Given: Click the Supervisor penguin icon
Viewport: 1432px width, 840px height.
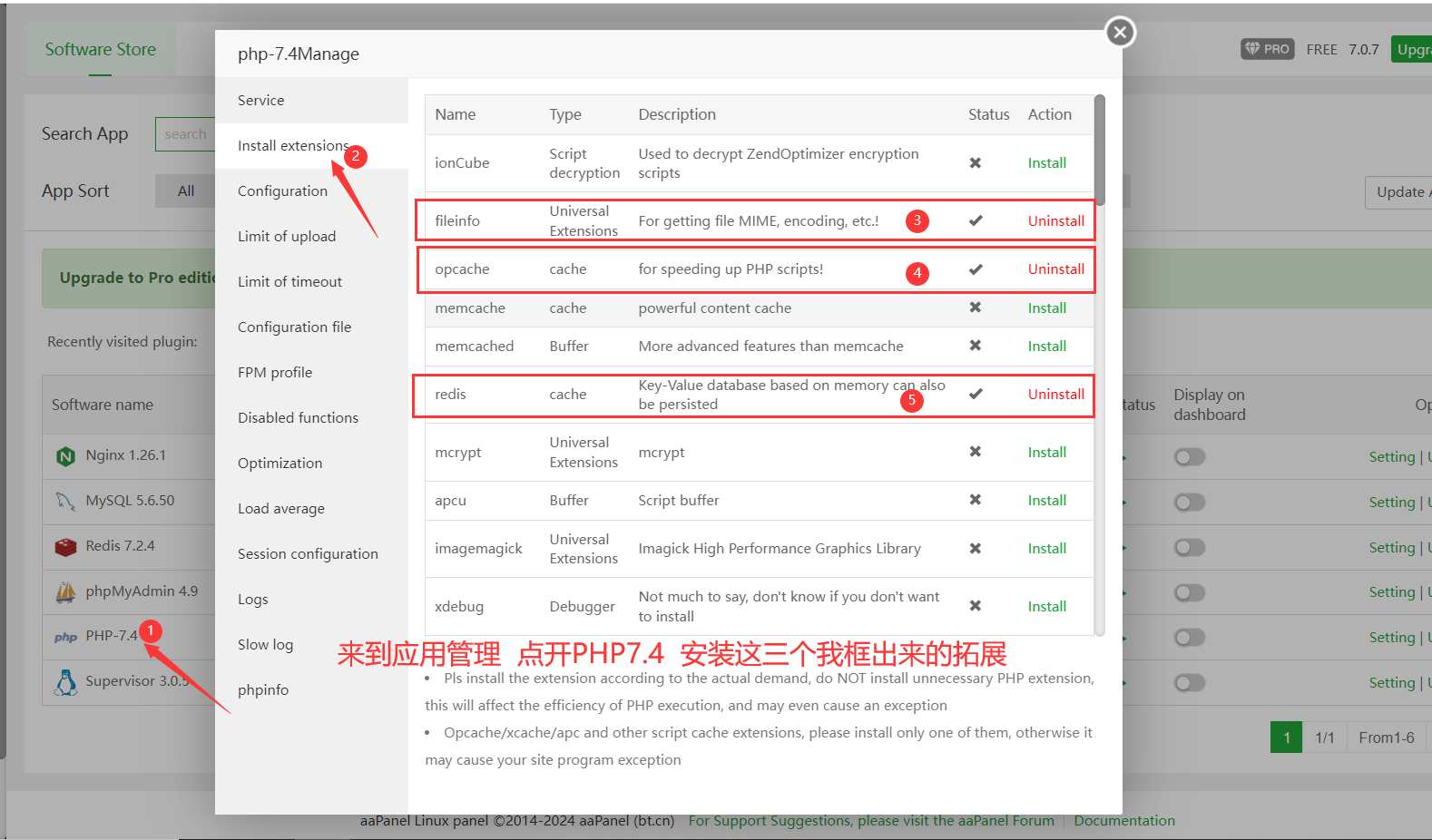Looking at the screenshot, I should (65, 682).
